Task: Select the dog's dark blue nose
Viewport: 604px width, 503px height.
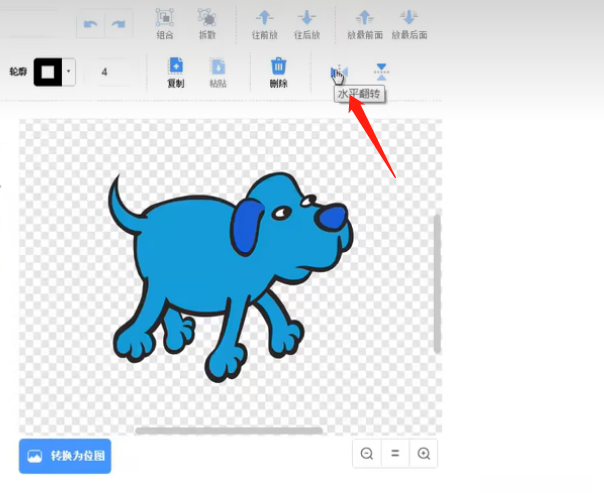Action: pos(332,218)
